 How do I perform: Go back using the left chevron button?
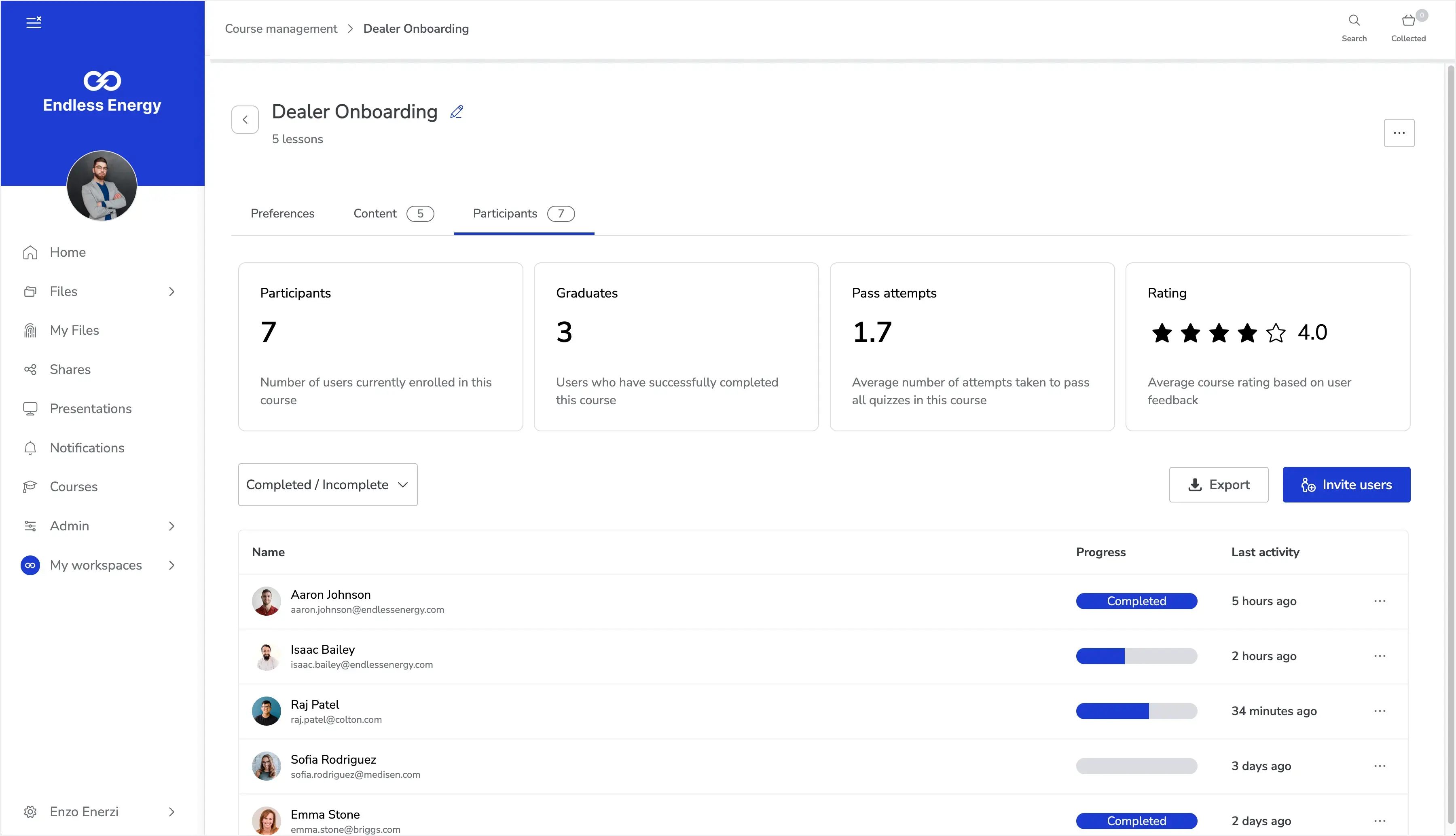(245, 119)
